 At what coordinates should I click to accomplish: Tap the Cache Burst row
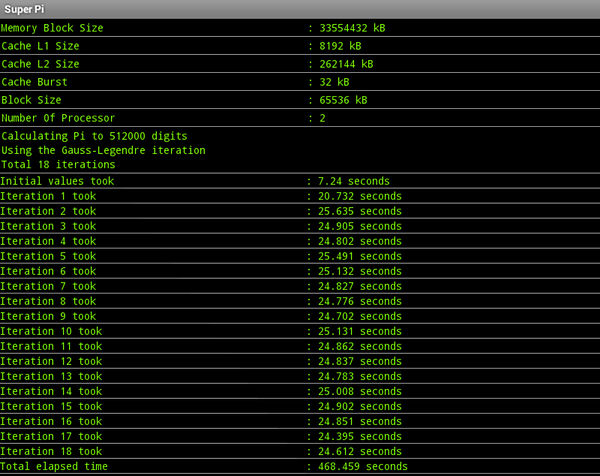(x=300, y=82)
